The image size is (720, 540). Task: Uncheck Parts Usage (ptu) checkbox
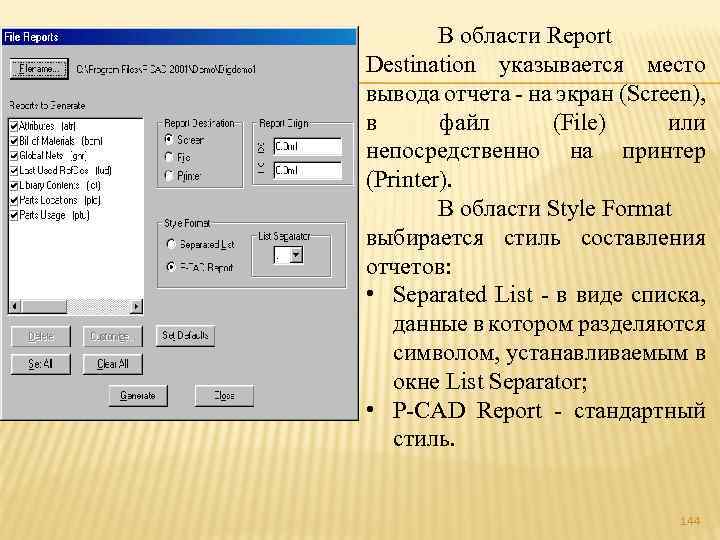coord(14,215)
